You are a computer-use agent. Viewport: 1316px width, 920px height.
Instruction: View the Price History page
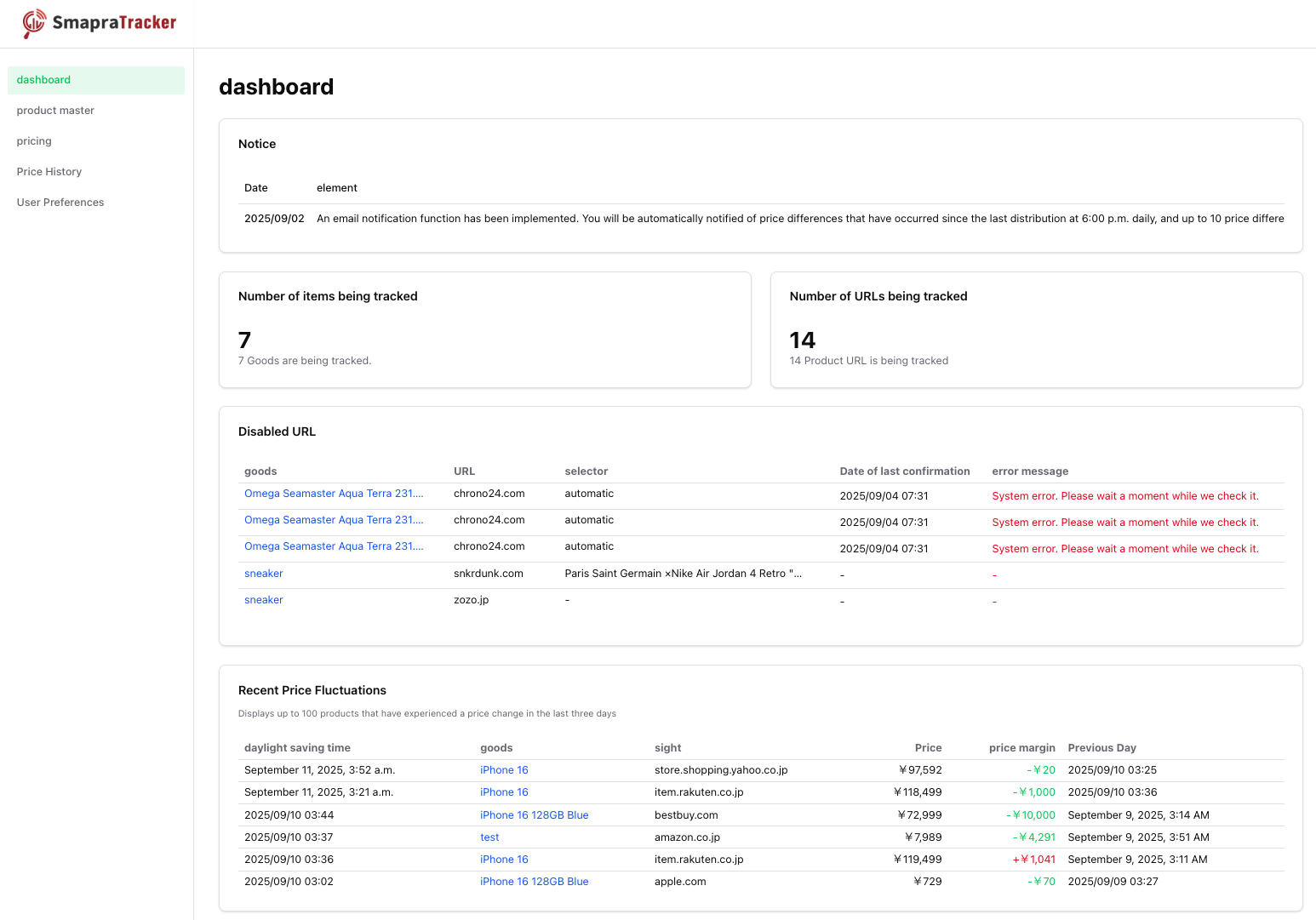(x=49, y=171)
